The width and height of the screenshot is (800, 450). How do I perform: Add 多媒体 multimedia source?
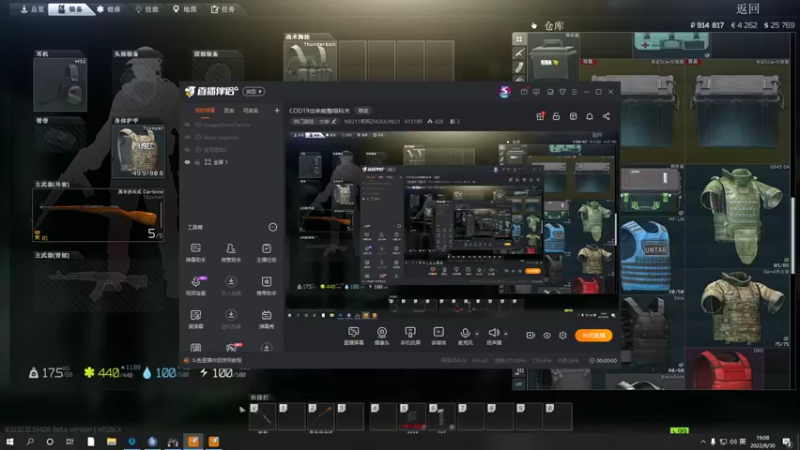[438, 336]
